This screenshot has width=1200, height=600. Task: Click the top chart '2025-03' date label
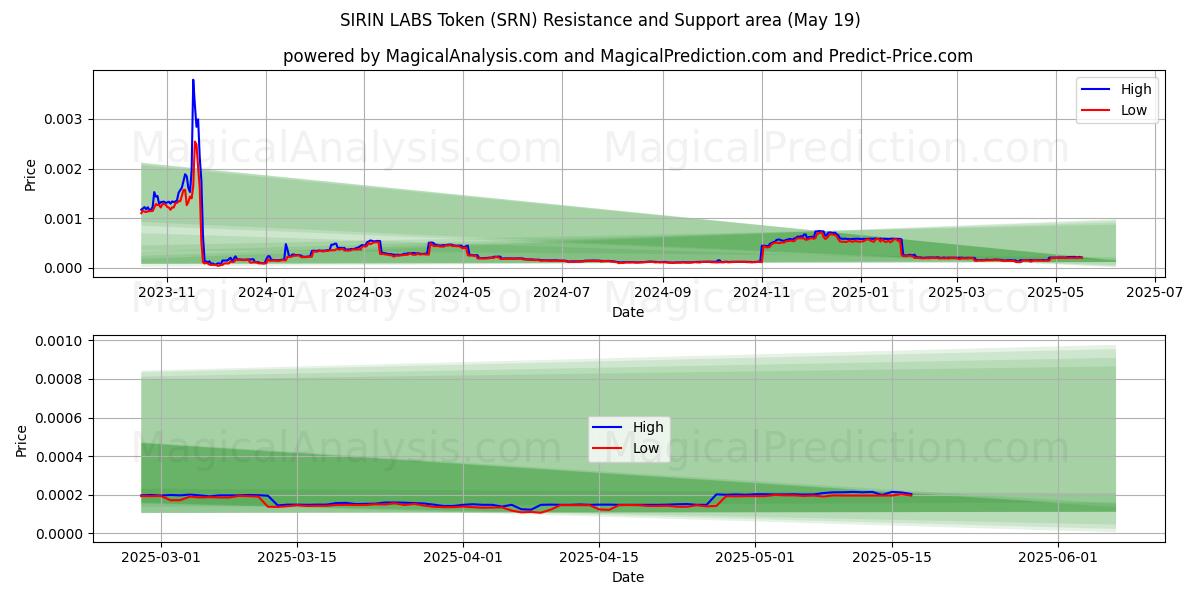tap(958, 293)
